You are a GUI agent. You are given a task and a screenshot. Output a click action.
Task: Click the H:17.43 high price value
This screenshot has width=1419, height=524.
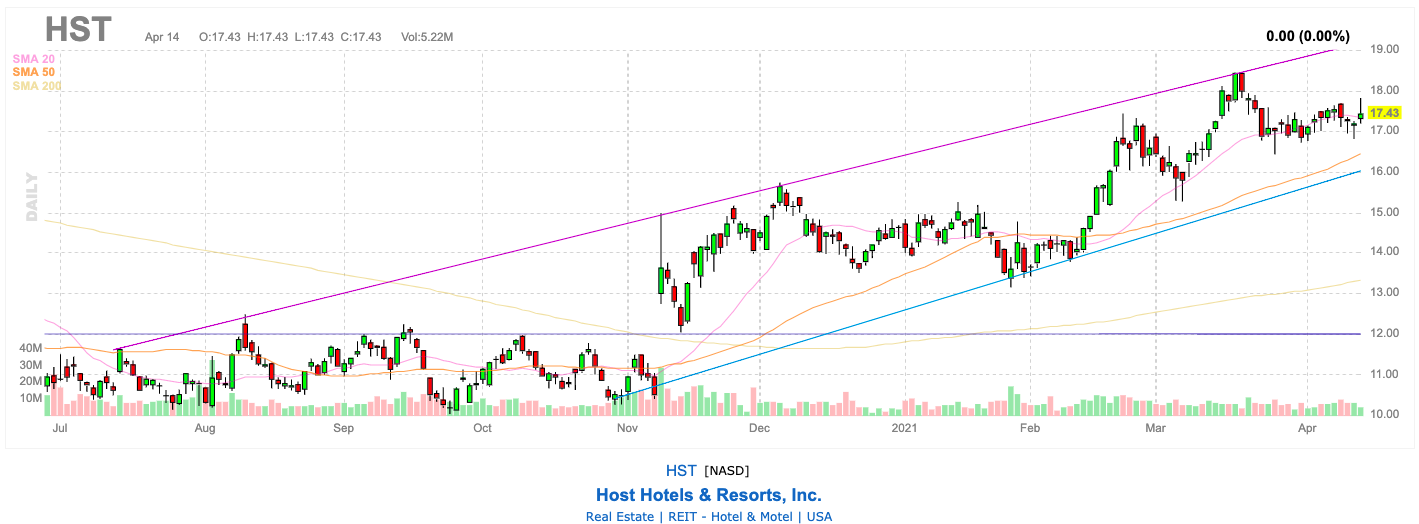pos(268,37)
